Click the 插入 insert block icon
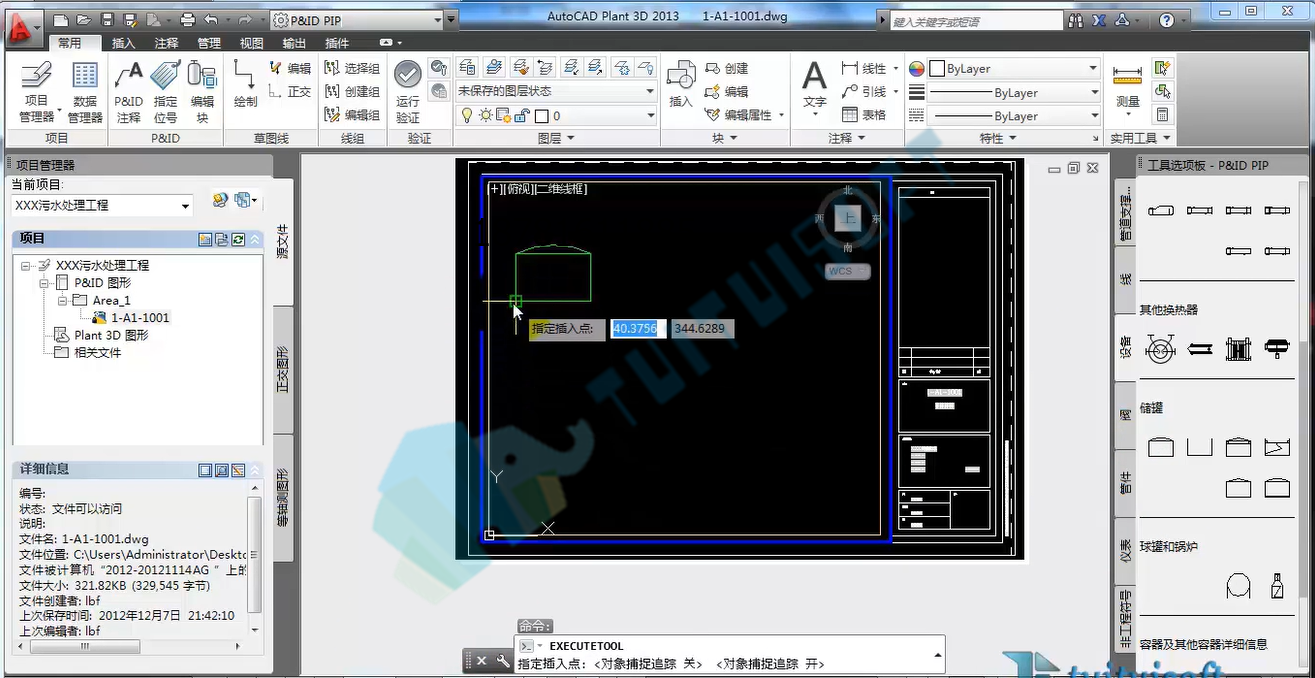Viewport: 1315px width, 678px height. [x=680, y=84]
